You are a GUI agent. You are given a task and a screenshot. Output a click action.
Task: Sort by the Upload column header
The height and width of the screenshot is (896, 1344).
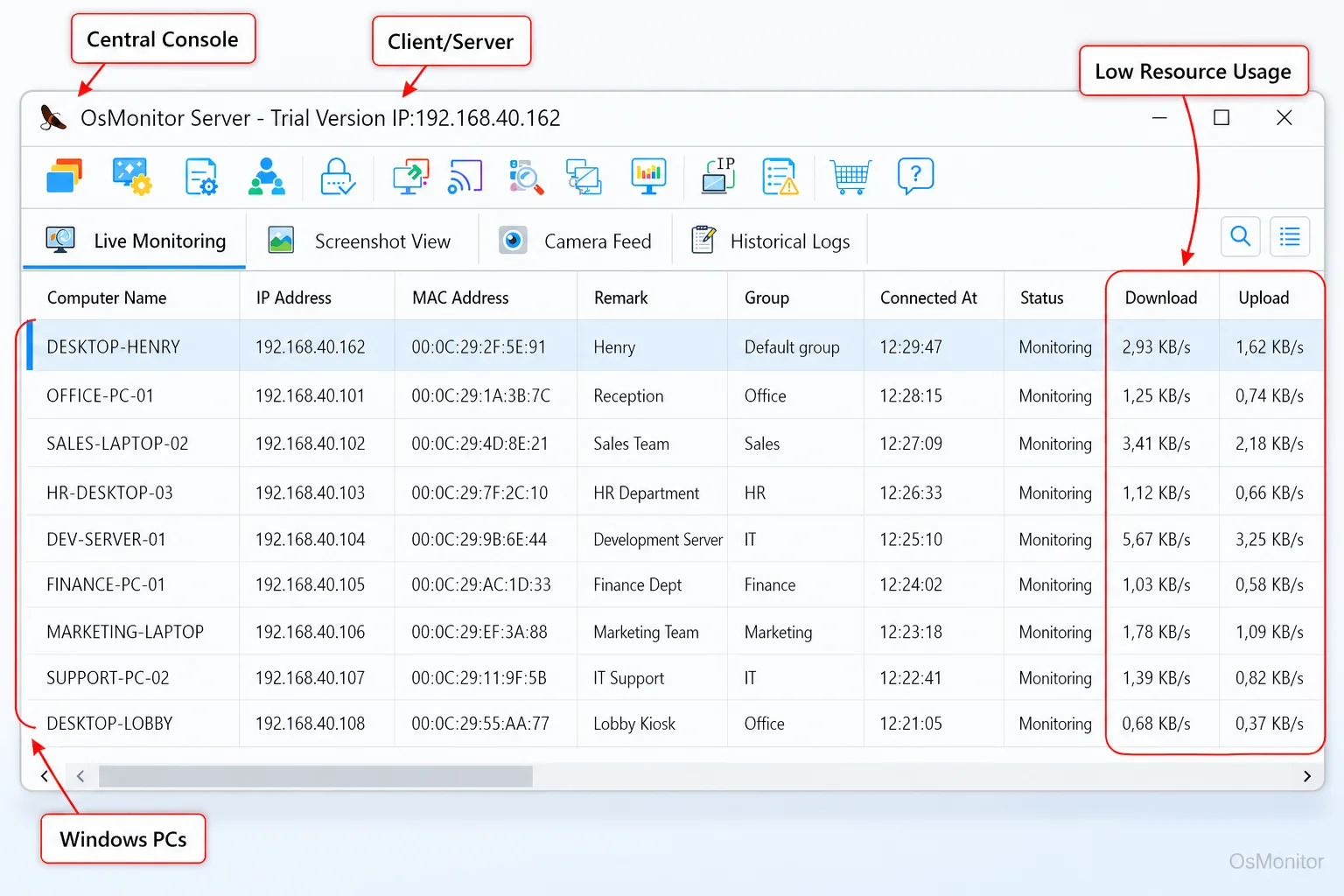[x=1263, y=297]
